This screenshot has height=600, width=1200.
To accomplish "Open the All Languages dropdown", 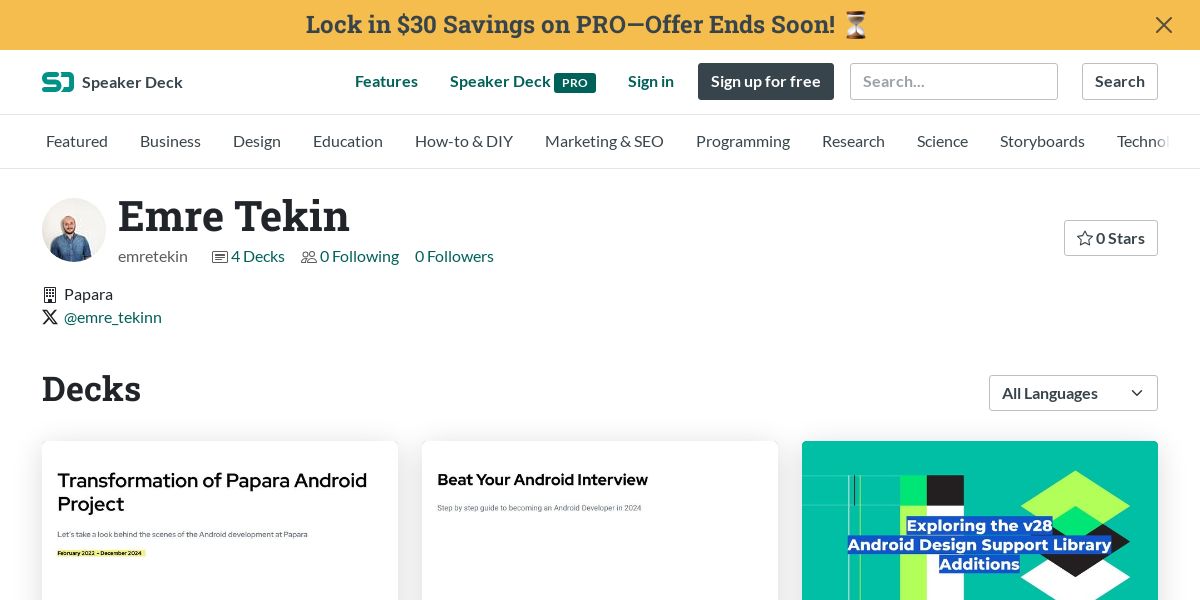I will 1073,393.
